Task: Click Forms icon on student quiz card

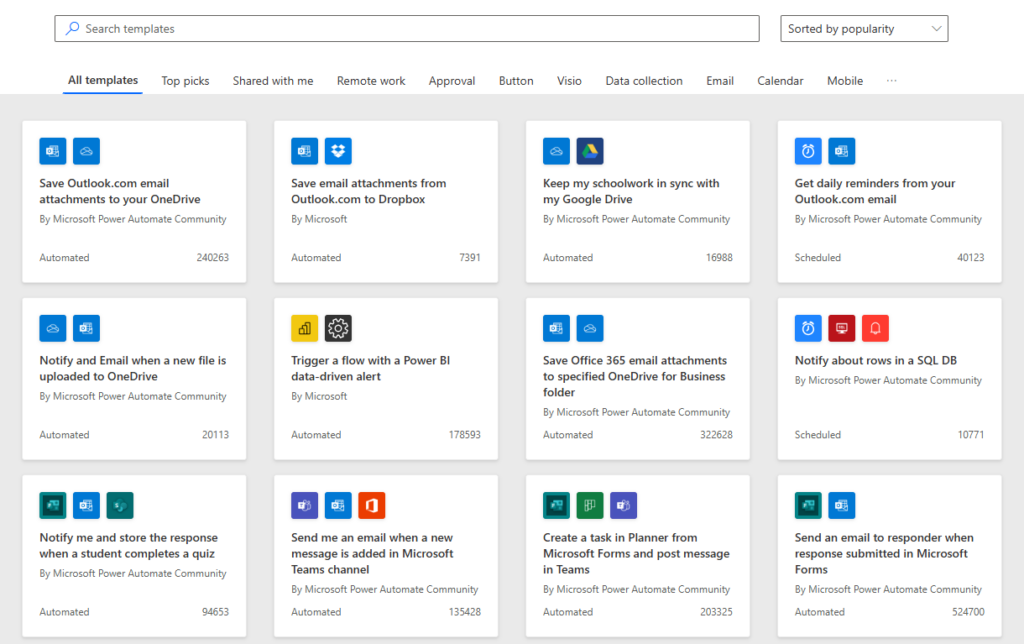Action: [52, 505]
